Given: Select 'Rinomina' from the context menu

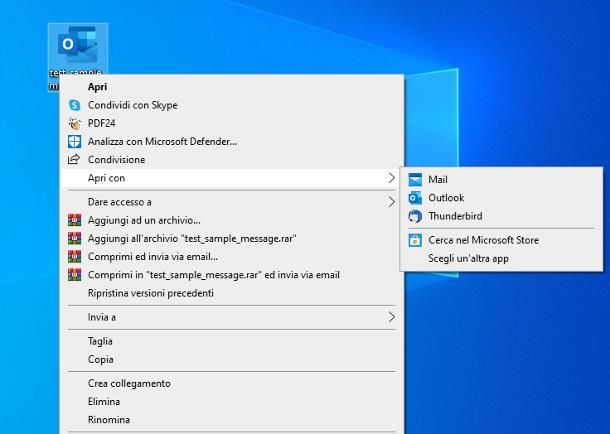Looking at the screenshot, I should pyautogui.click(x=108, y=419).
